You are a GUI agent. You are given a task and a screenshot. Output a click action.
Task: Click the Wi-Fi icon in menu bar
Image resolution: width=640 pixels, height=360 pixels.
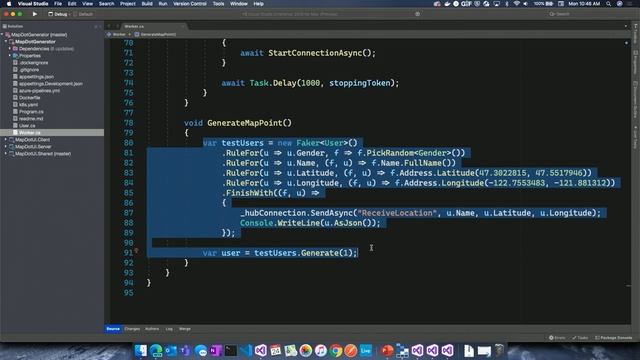pyautogui.click(x=517, y=4)
